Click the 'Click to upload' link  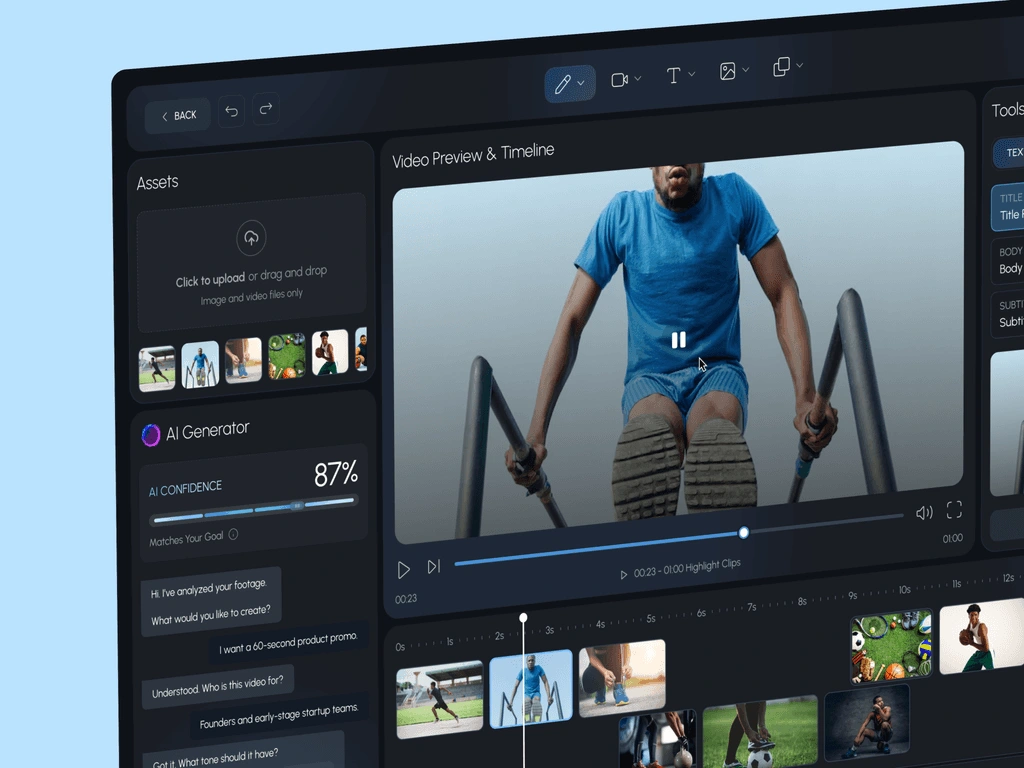pos(210,280)
